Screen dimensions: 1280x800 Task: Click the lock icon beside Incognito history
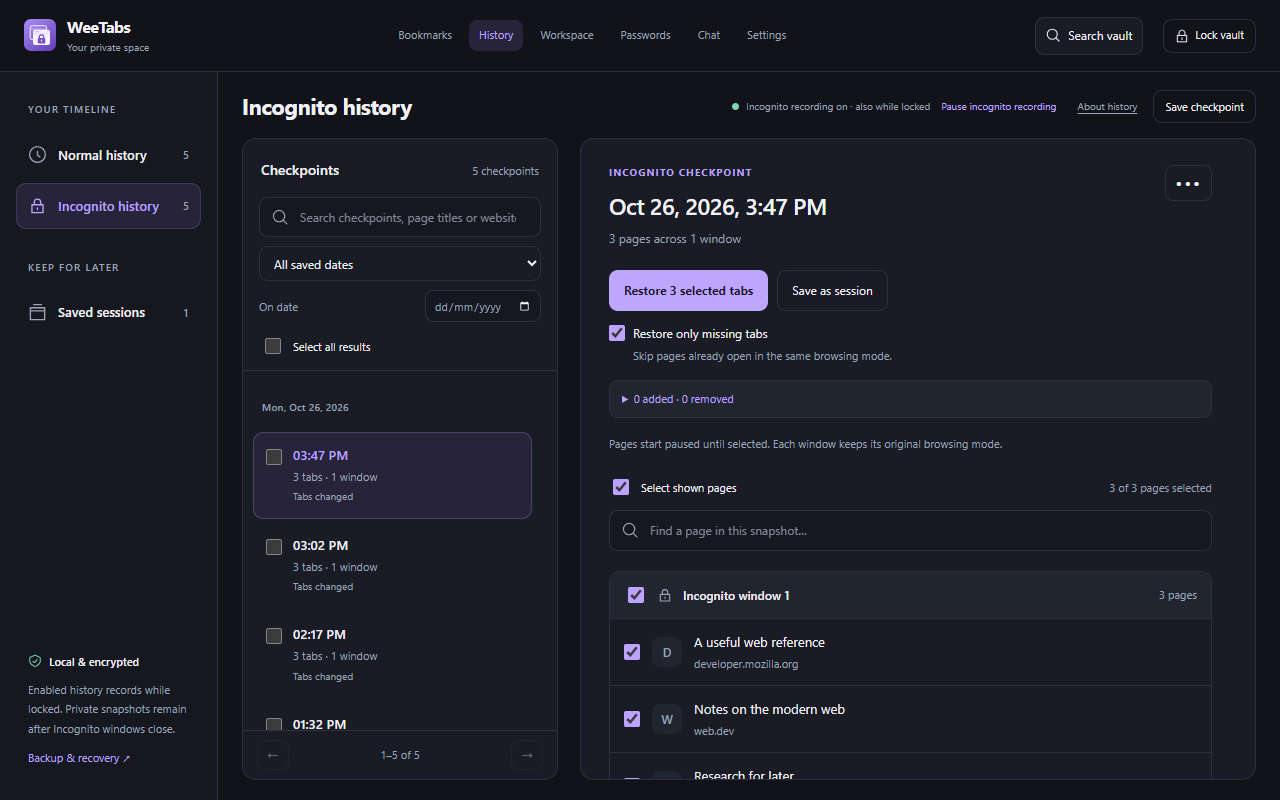(37, 206)
